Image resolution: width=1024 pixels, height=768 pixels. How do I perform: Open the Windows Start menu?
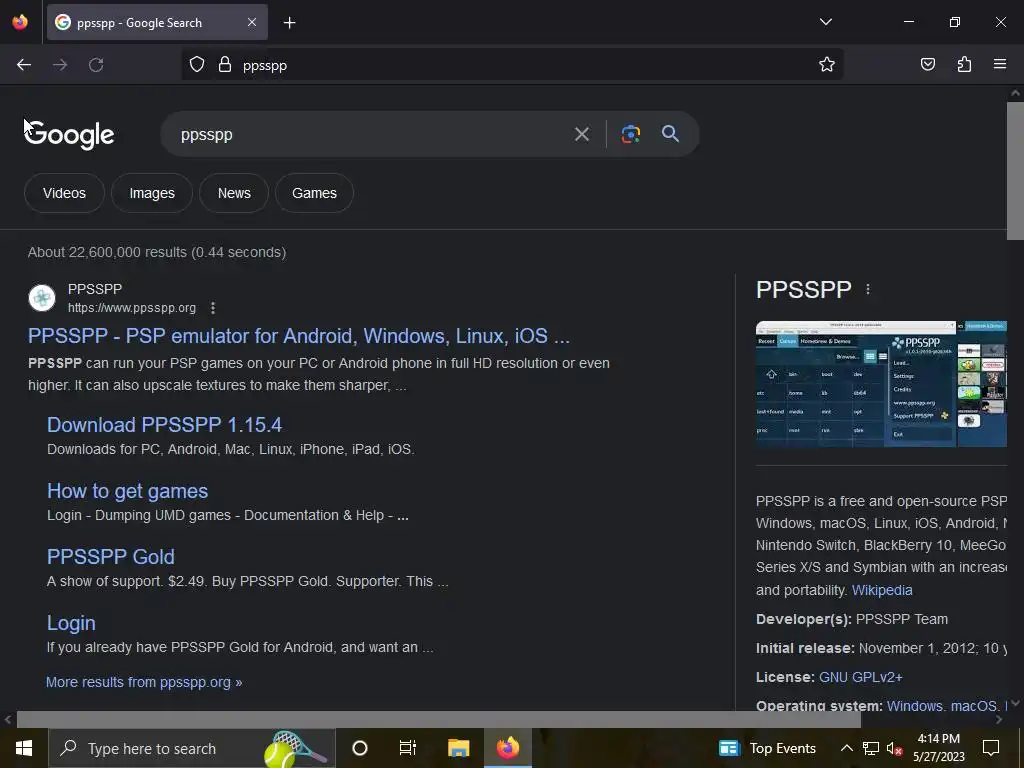(24, 748)
